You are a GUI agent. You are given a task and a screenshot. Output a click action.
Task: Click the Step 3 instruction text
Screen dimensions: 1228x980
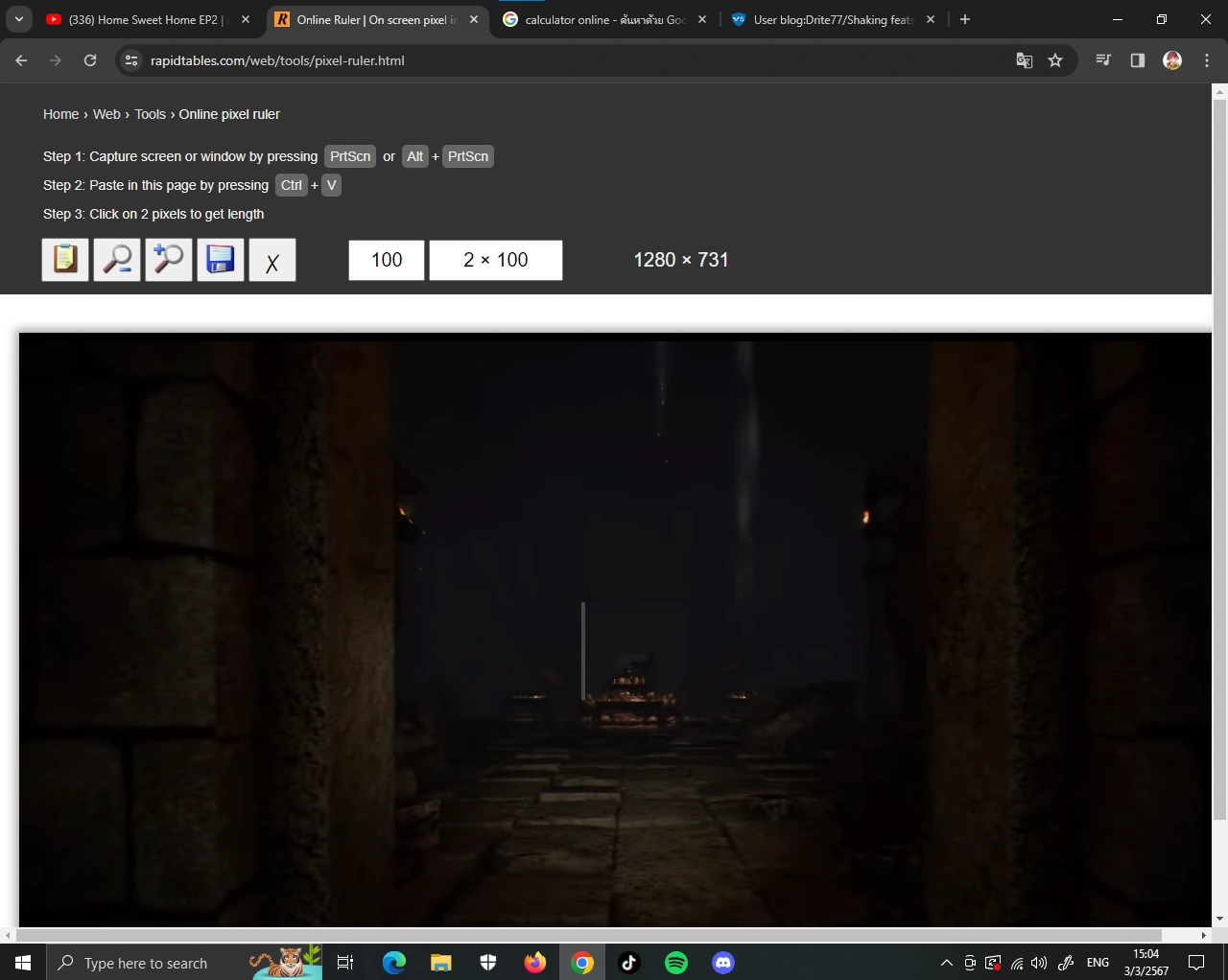point(153,214)
